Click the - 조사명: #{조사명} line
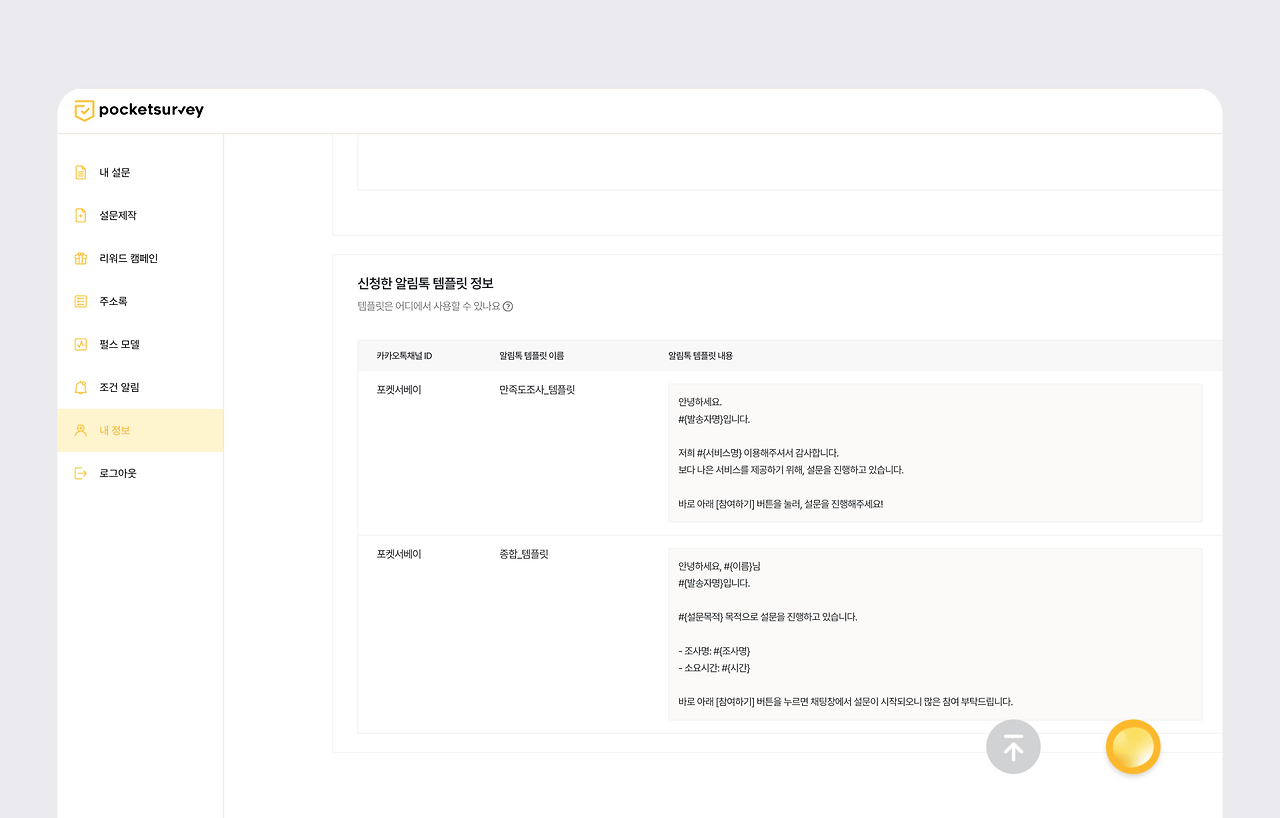1280x818 pixels. click(714, 651)
